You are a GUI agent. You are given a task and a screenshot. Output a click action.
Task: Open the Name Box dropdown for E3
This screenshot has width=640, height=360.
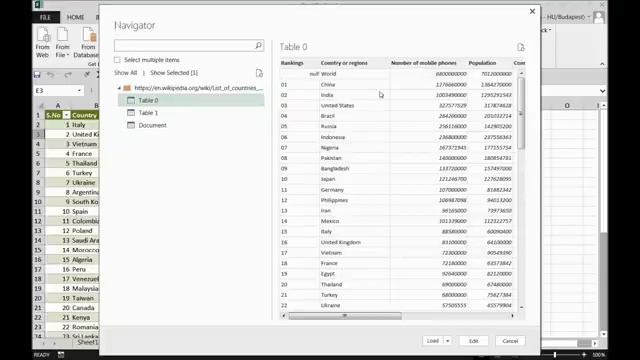pos(79,91)
